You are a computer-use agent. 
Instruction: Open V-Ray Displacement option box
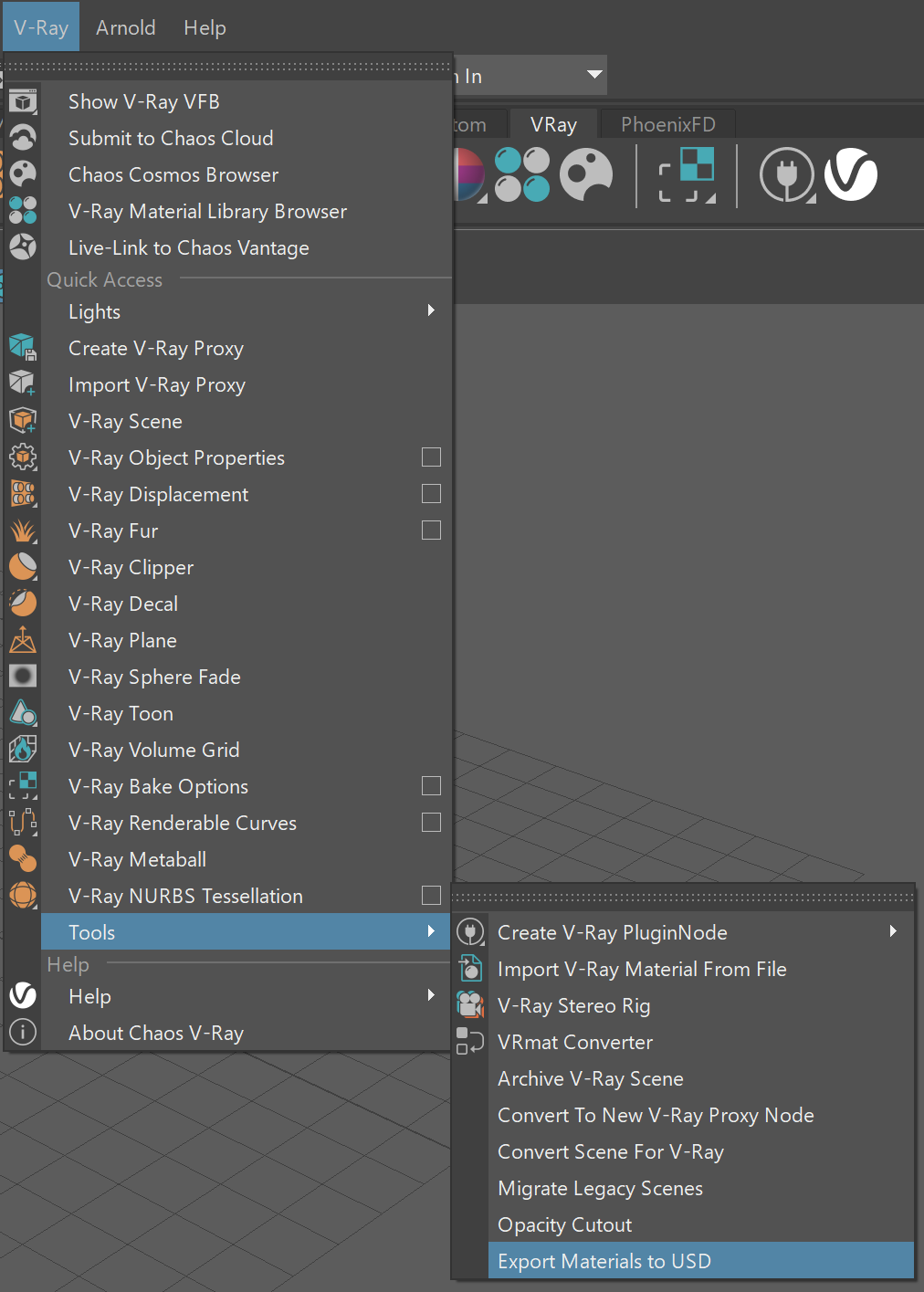click(x=432, y=494)
